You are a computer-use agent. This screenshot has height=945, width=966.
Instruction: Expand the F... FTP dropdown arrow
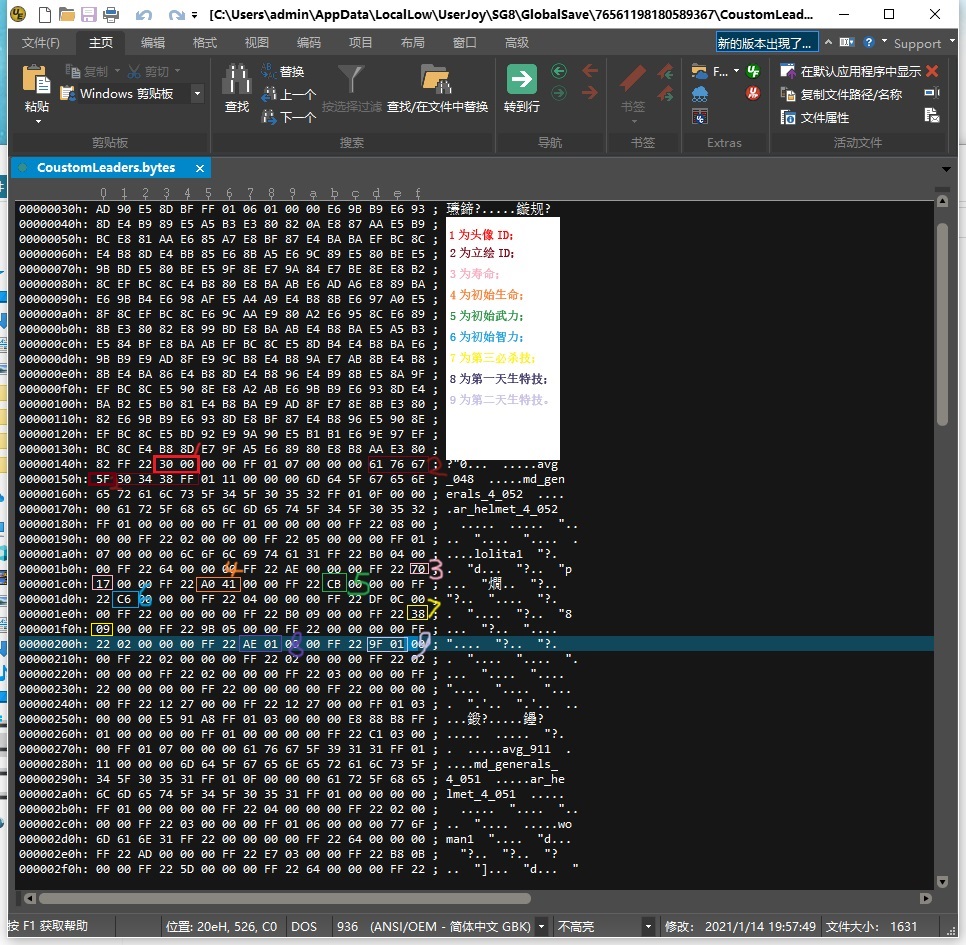point(736,71)
